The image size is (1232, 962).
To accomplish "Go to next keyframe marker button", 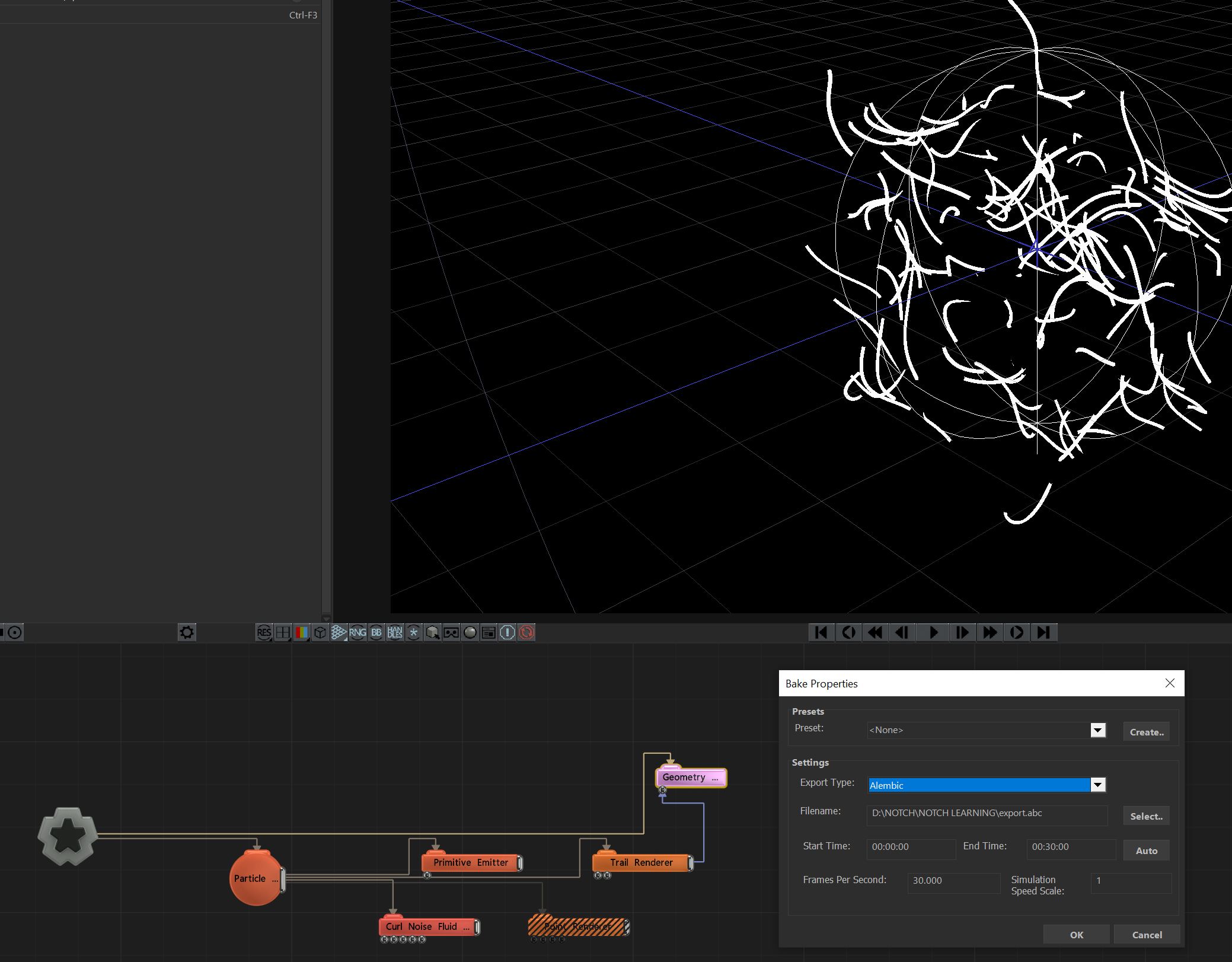I will (1016, 632).
